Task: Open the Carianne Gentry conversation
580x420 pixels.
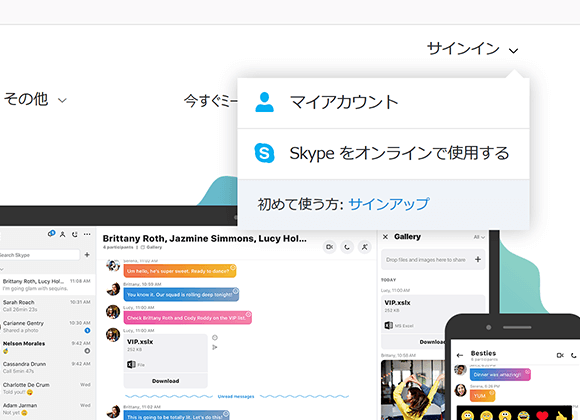Action: tap(47, 326)
